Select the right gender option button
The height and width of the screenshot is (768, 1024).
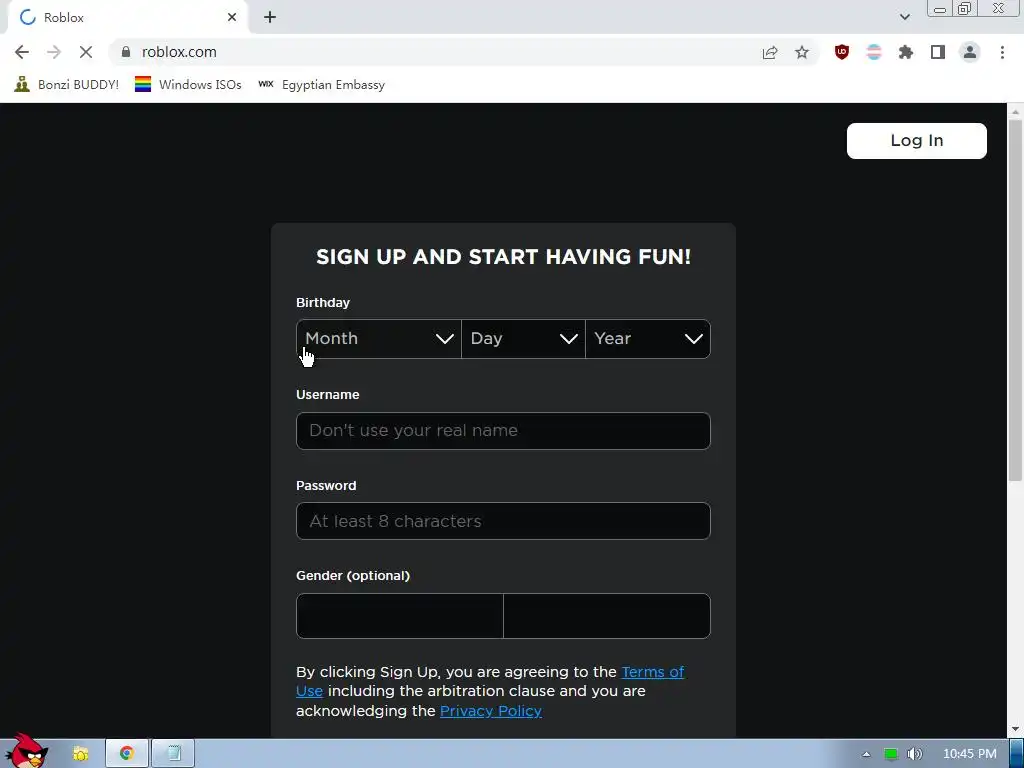pos(607,616)
